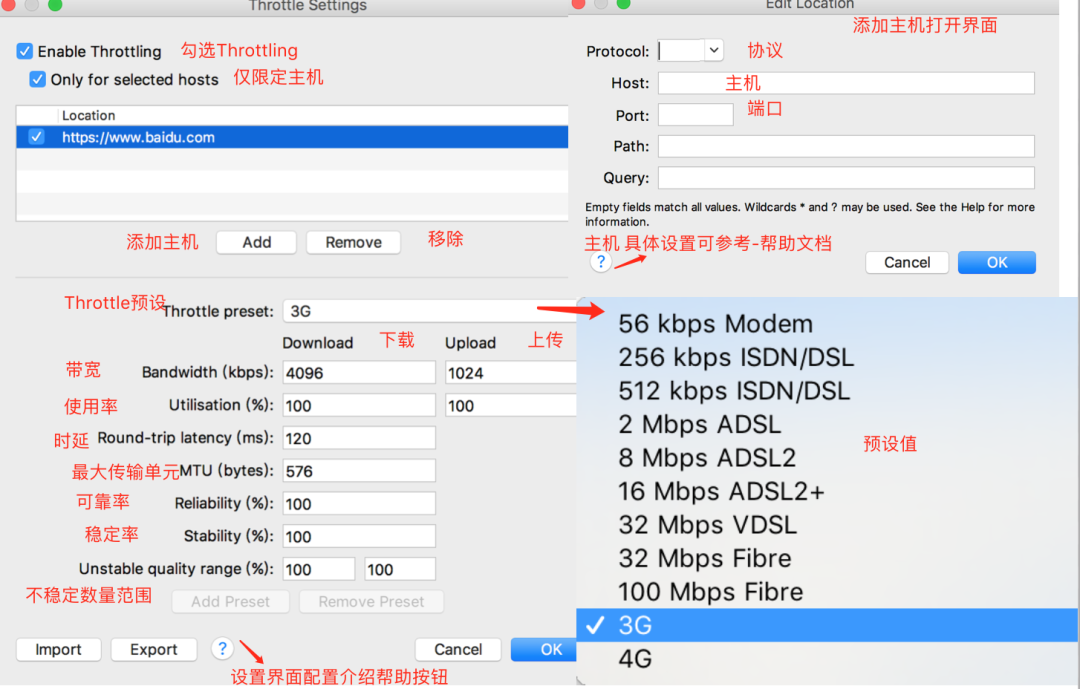This screenshot has height=689, width=1080.
Task: Click Add to add a new host
Action: click(x=256, y=242)
